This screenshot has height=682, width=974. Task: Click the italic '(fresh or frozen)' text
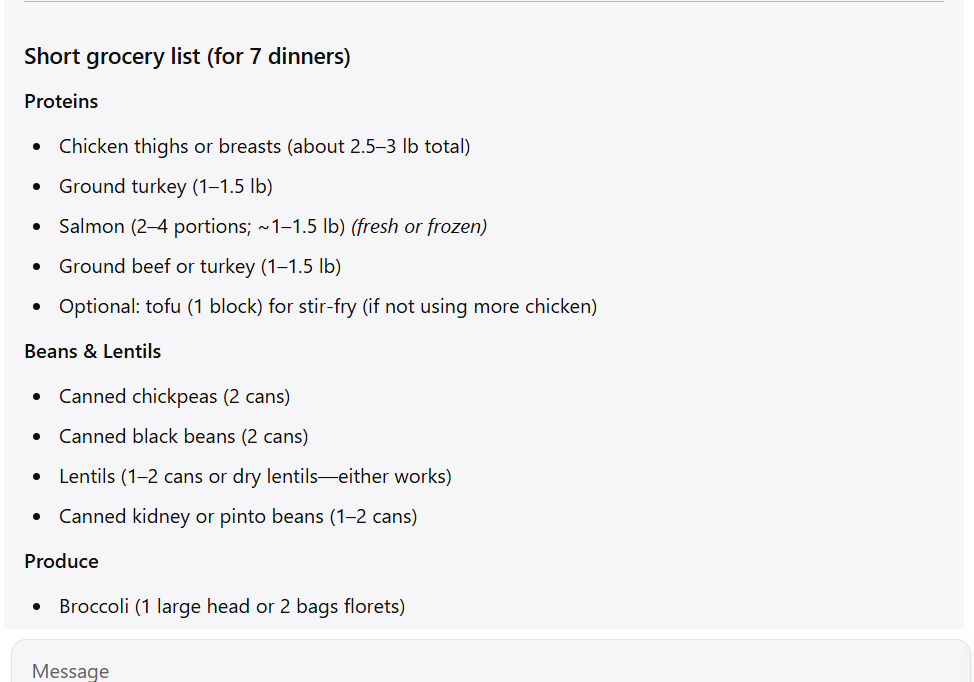pyautogui.click(x=419, y=226)
